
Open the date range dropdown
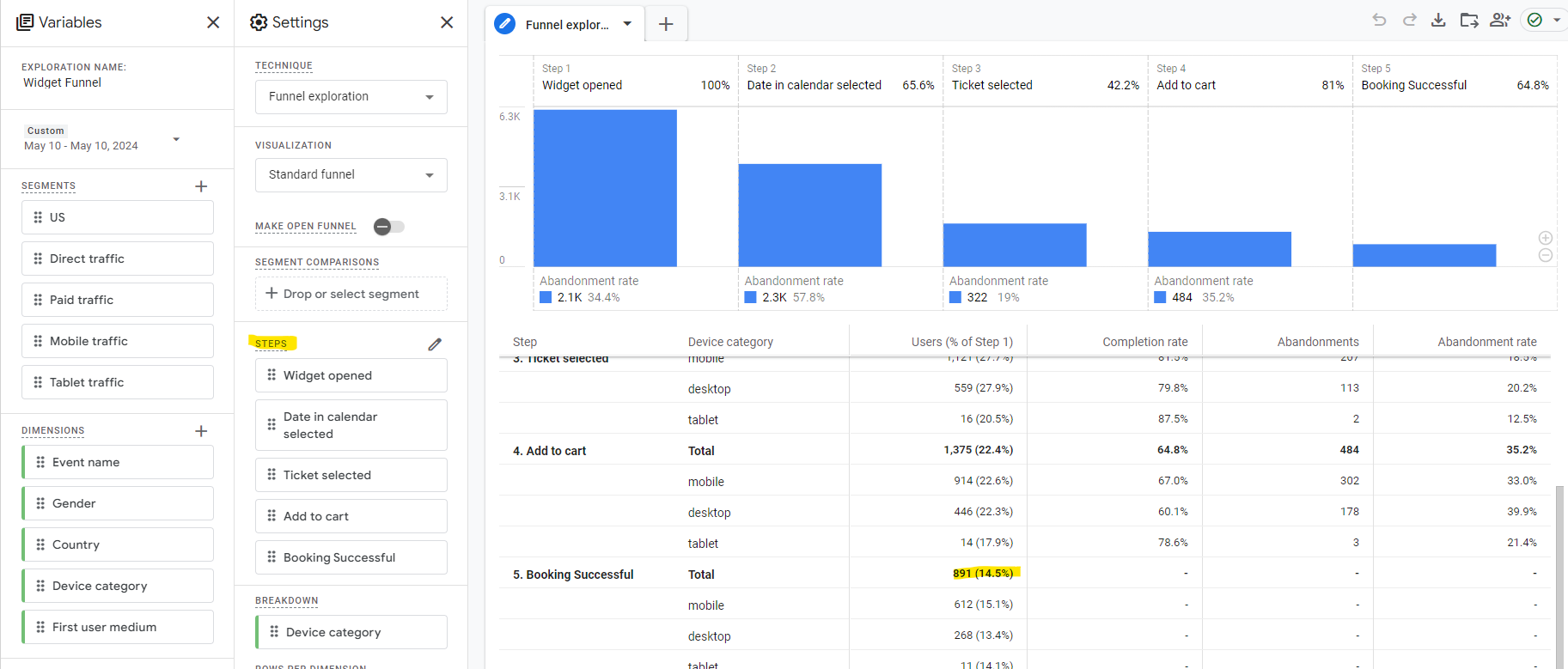(x=176, y=139)
